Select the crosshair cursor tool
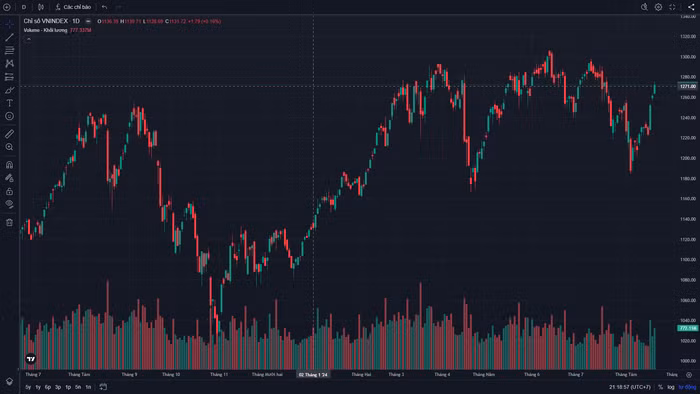700x394 pixels. pos(9,24)
